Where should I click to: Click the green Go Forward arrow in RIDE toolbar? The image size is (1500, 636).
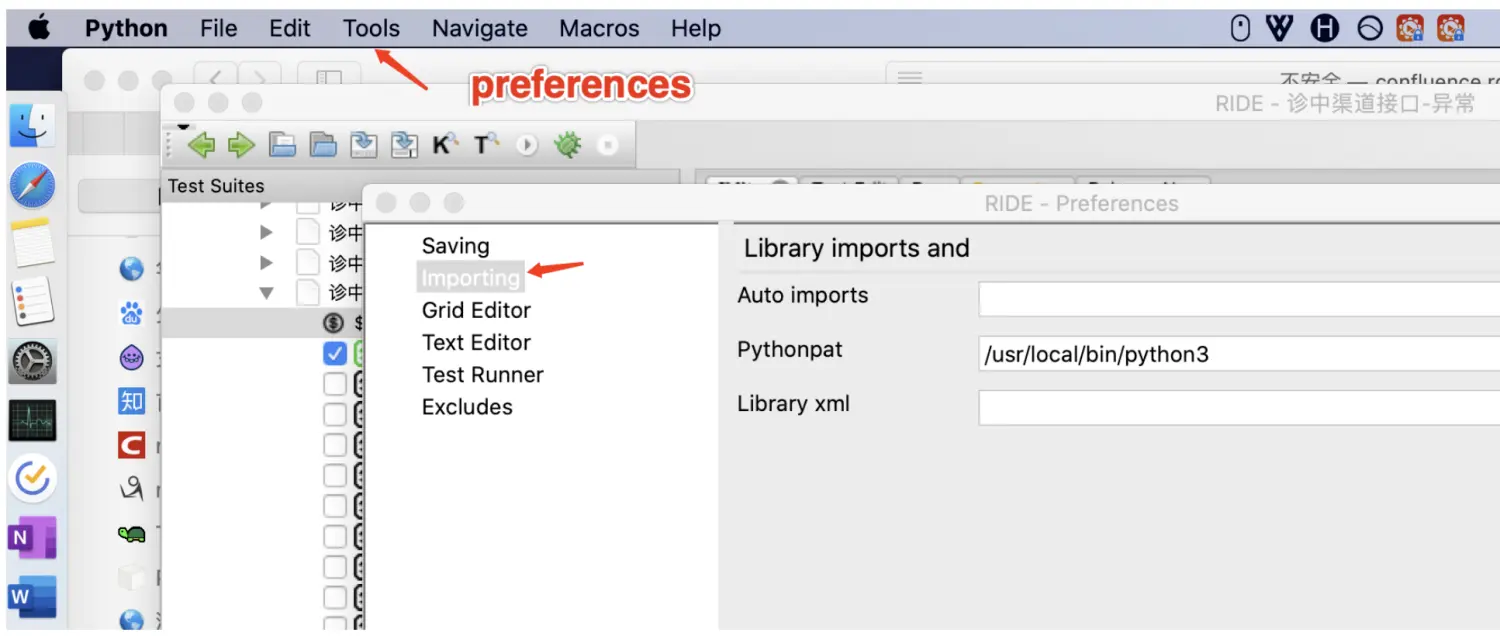click(x=241, y=146)
